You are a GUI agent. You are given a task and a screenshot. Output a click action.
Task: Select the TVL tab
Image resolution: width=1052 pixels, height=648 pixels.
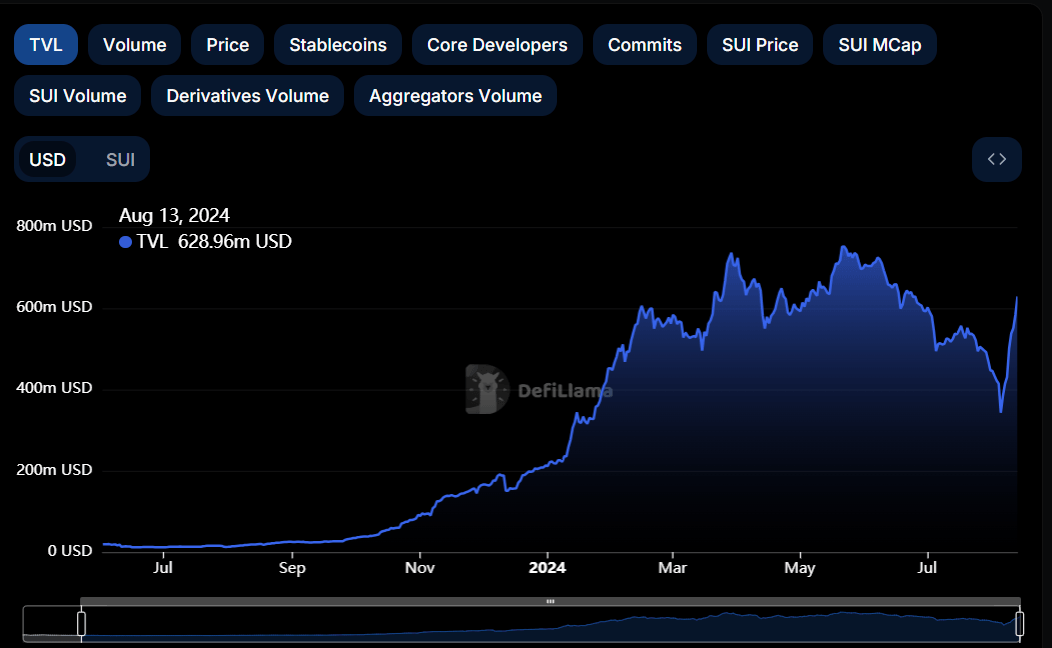point(45,44)
